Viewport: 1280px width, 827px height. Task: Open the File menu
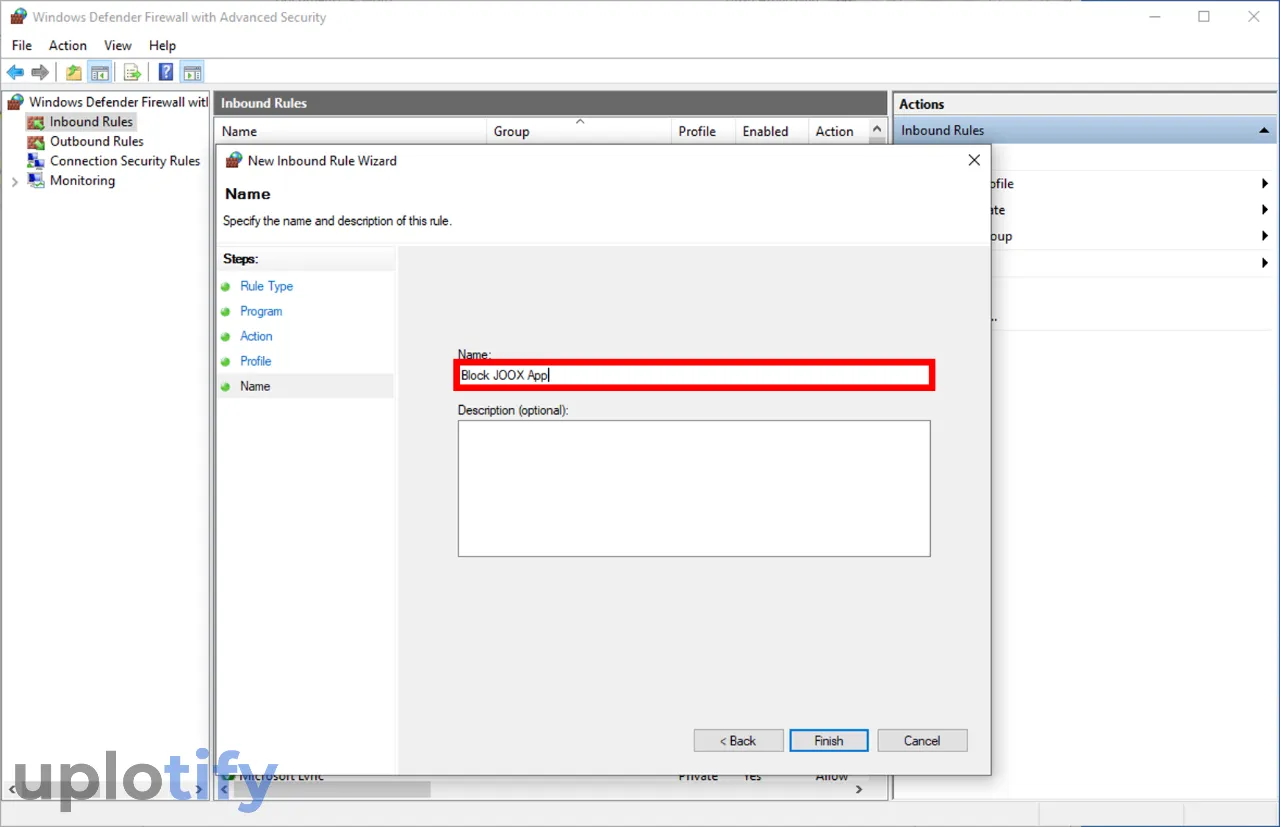tap(22, 45)
